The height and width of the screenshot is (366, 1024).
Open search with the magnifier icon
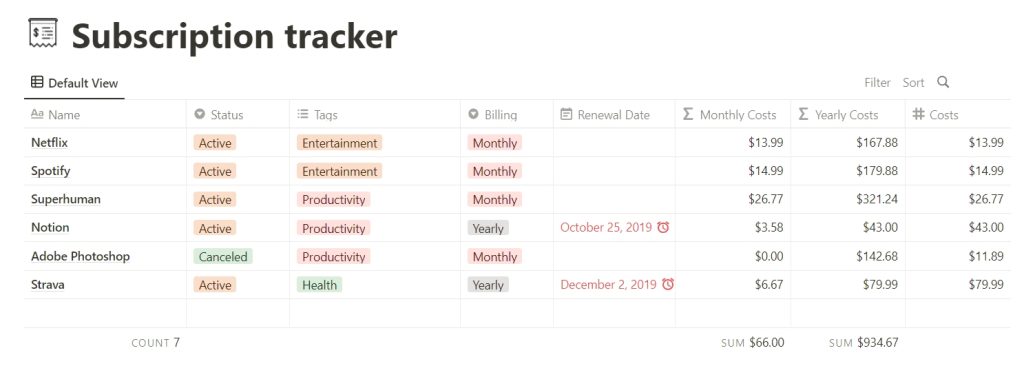pyautogui.click(x=943, y=82)
